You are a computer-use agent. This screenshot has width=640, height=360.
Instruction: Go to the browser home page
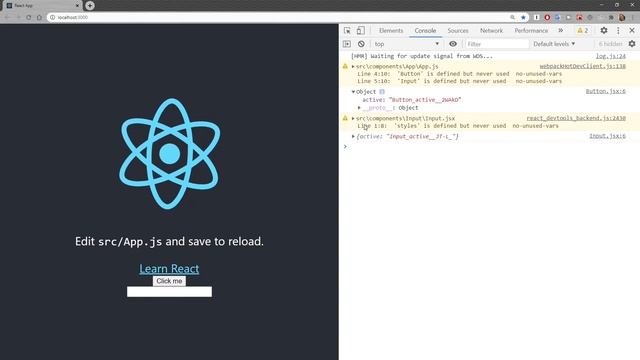tap(39, 18)
